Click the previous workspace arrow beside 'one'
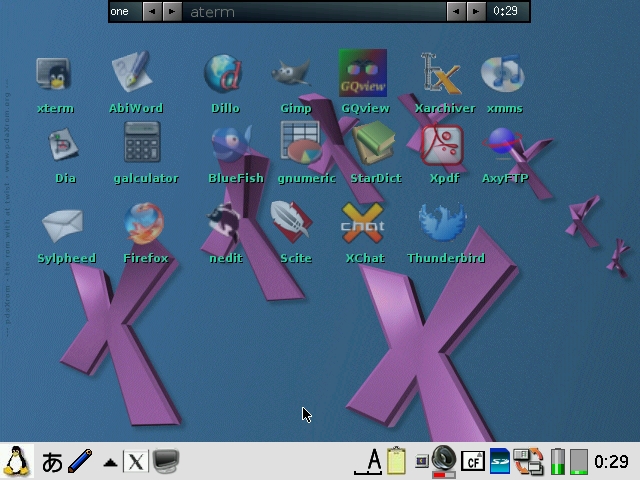The width and height of the screenshot is (640, 480). (x=151, y=12)
